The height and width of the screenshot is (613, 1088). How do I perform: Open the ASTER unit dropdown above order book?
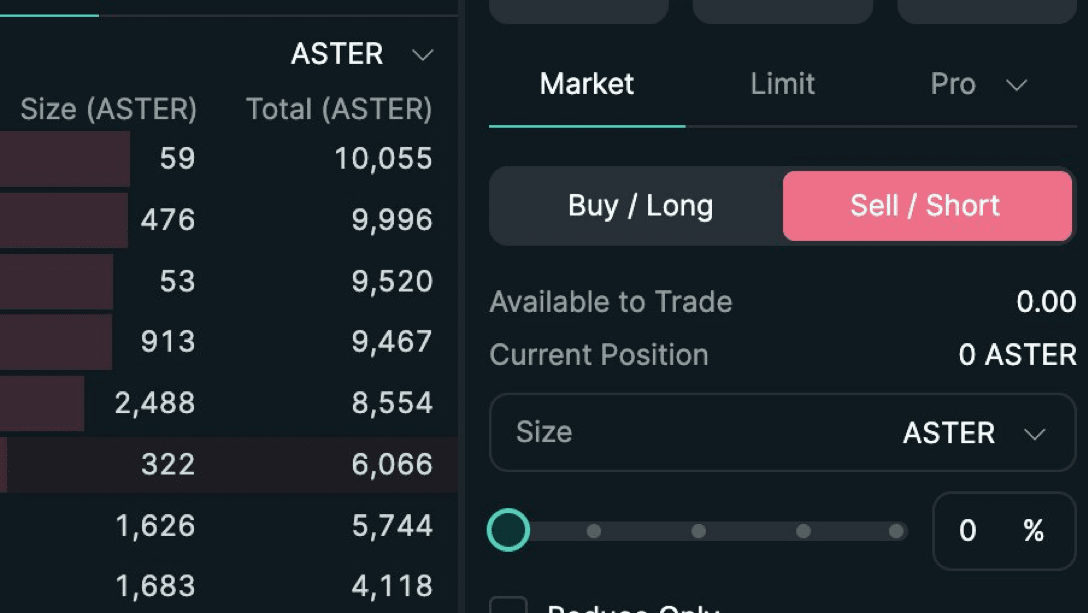[x=362, y=54]
